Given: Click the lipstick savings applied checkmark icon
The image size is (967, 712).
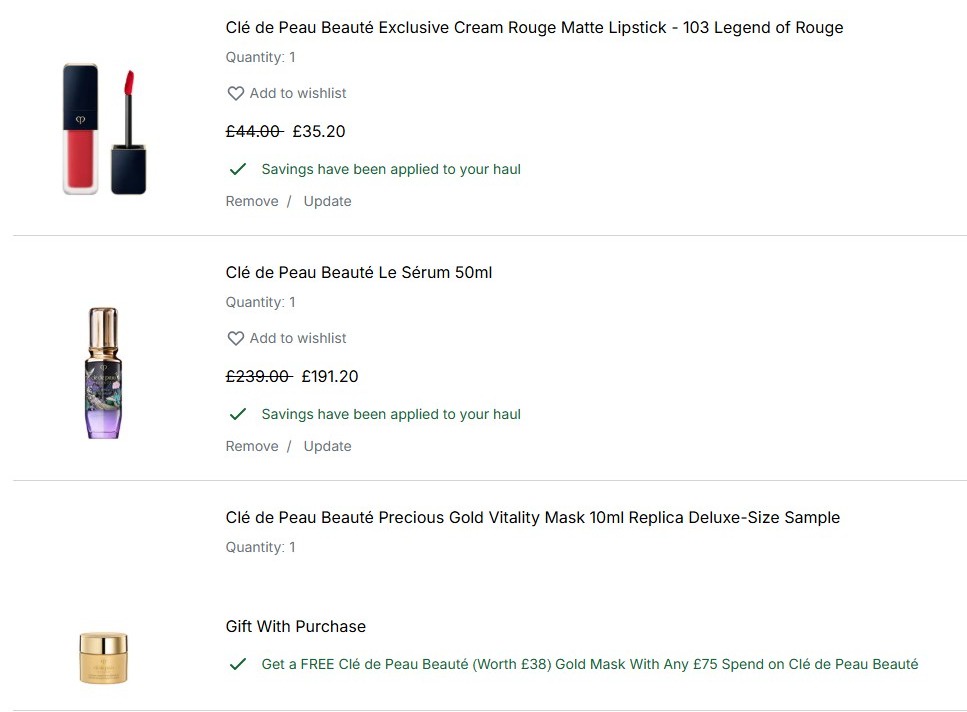Looking at the screenshot, I should click(x=238, y=169).
